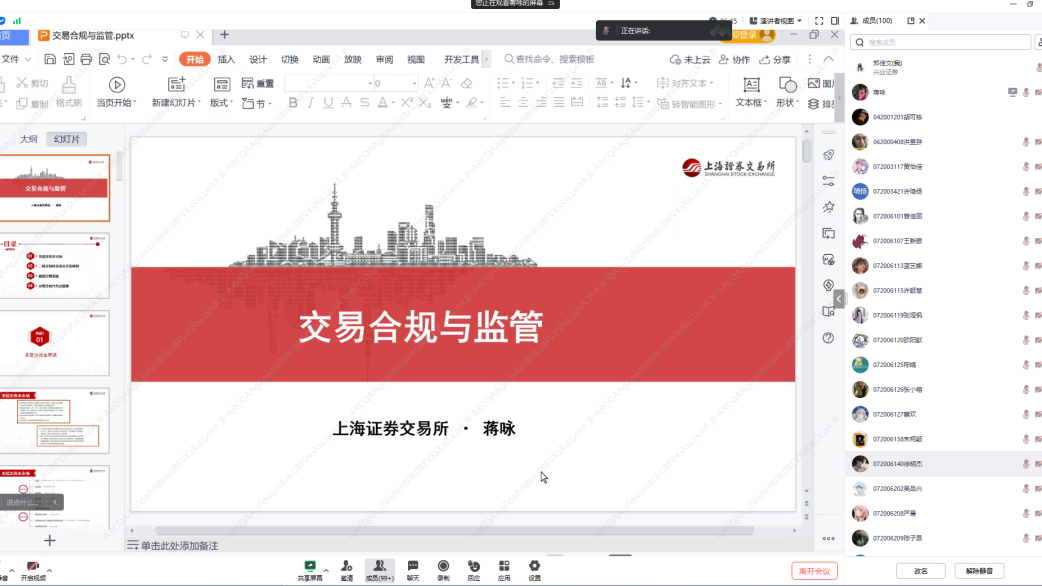Click the print icon in quick toolbar
The width and height of the screenshot is (1042, 586).
pyautogui.click(x=86, y=59)
